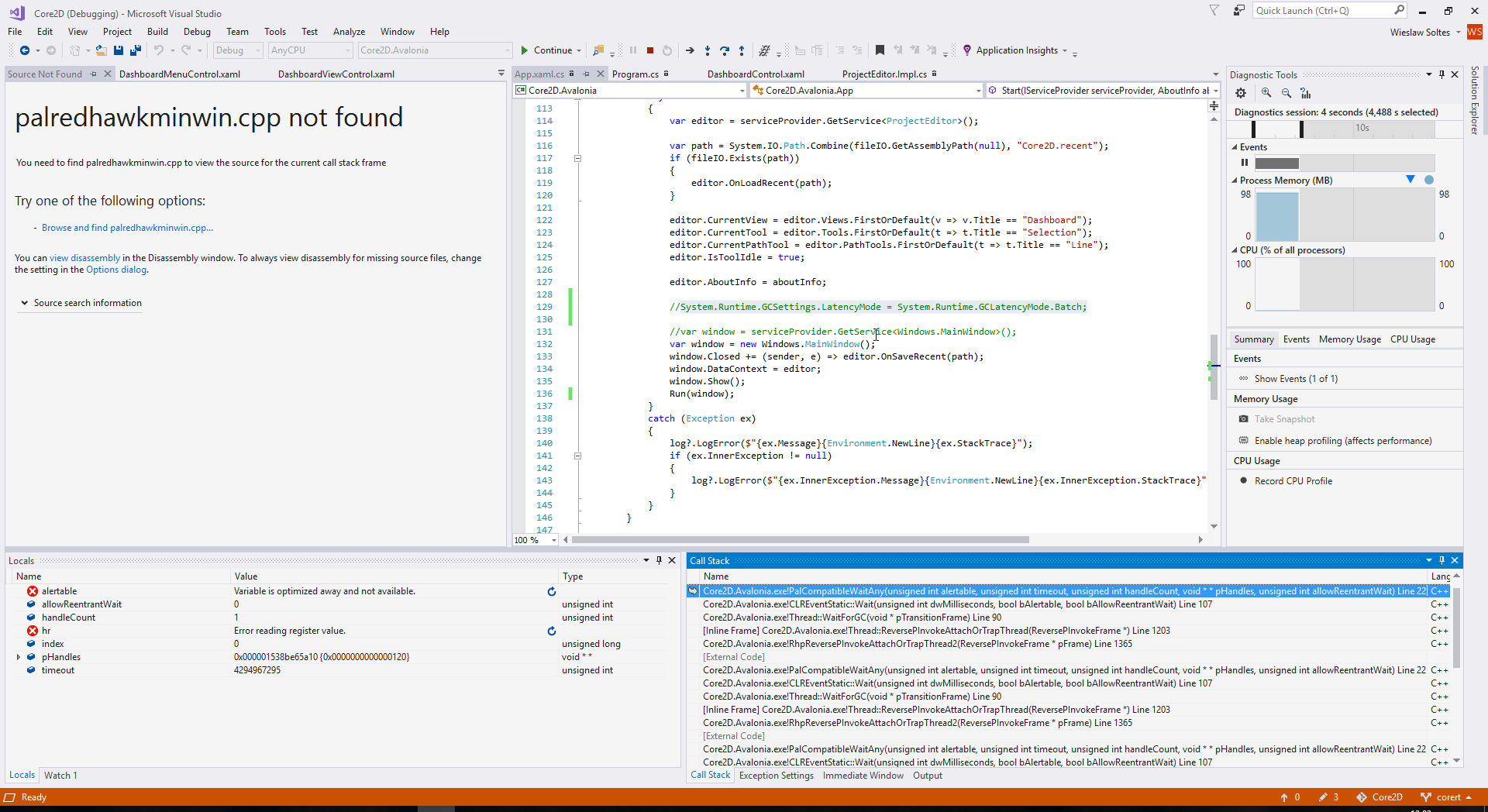Click the Navigate Backward arrow icon

25,50
